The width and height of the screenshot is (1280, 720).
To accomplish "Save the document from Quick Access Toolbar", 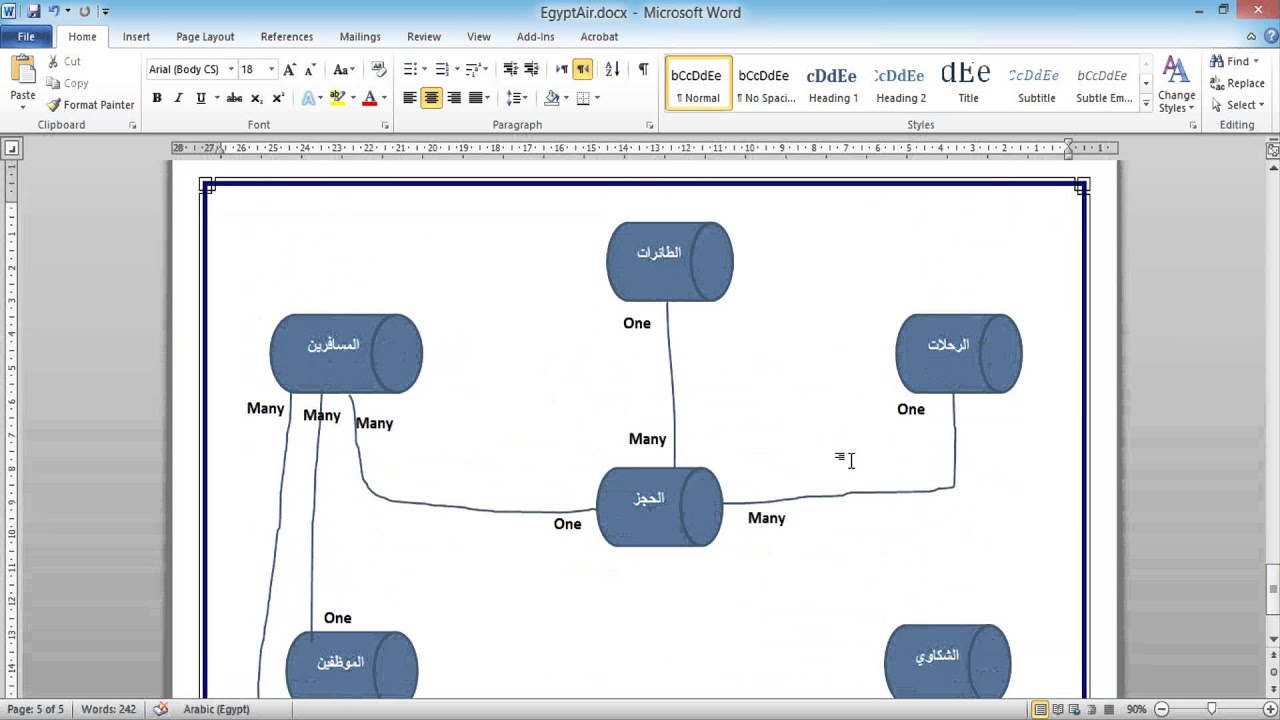I will [33, 12].
